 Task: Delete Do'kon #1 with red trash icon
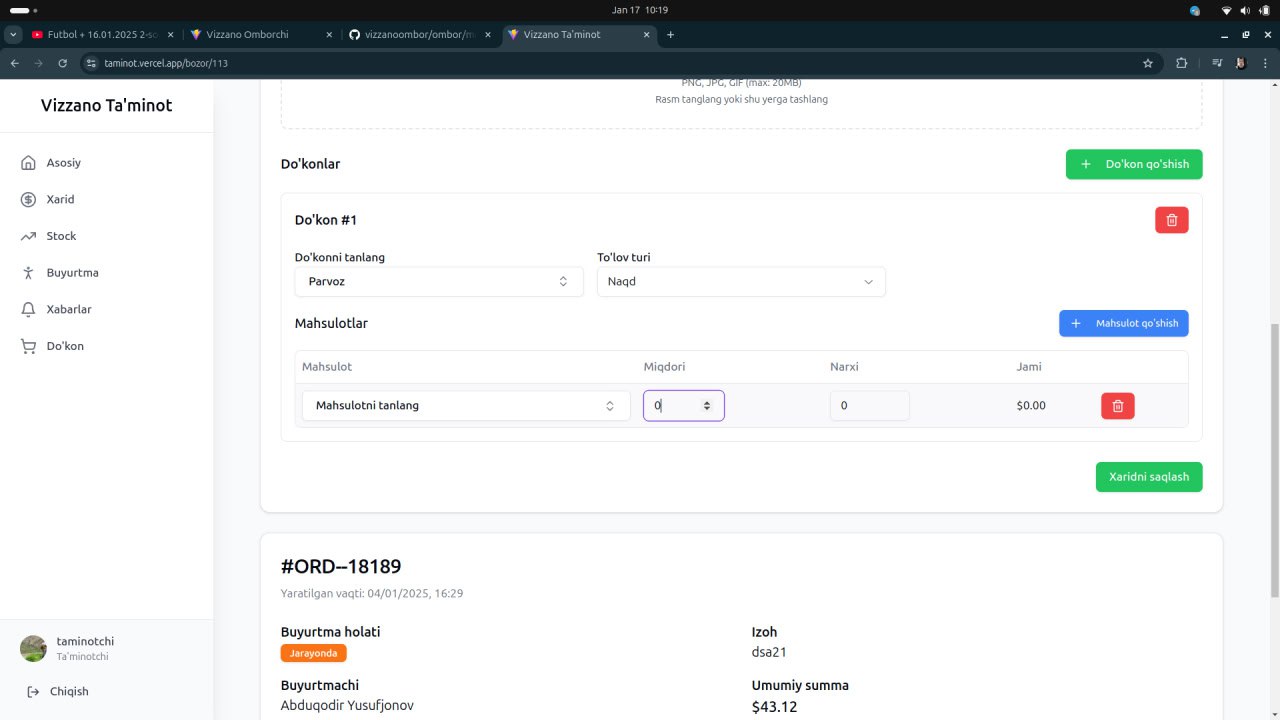pyautogui.click(x=1171, y=220)
